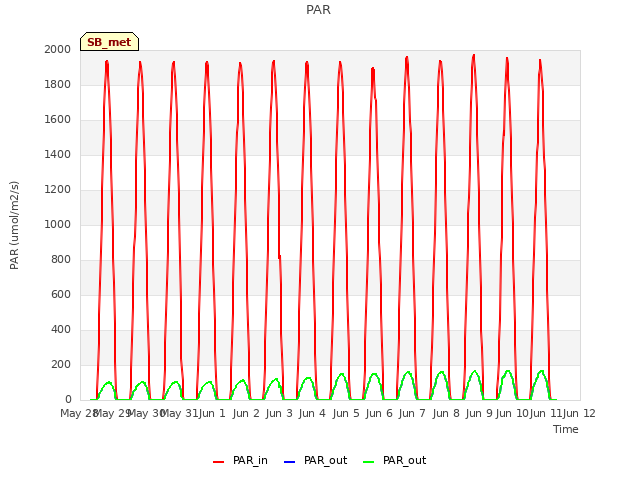Click the green PAR_out legend swatch
Viewport: 640px width, 480px height.
368,462
